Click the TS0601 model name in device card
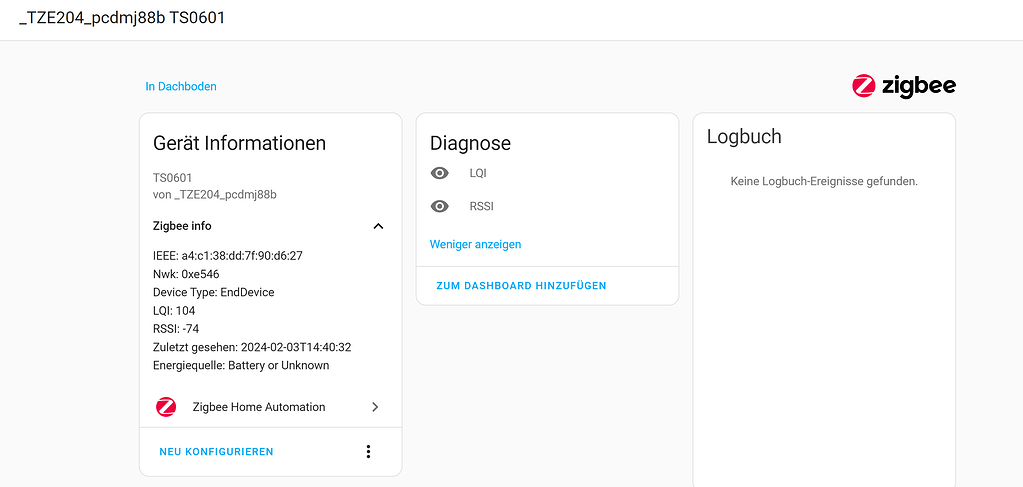This screenshot has width=1023, height=487. click(172, 178)
